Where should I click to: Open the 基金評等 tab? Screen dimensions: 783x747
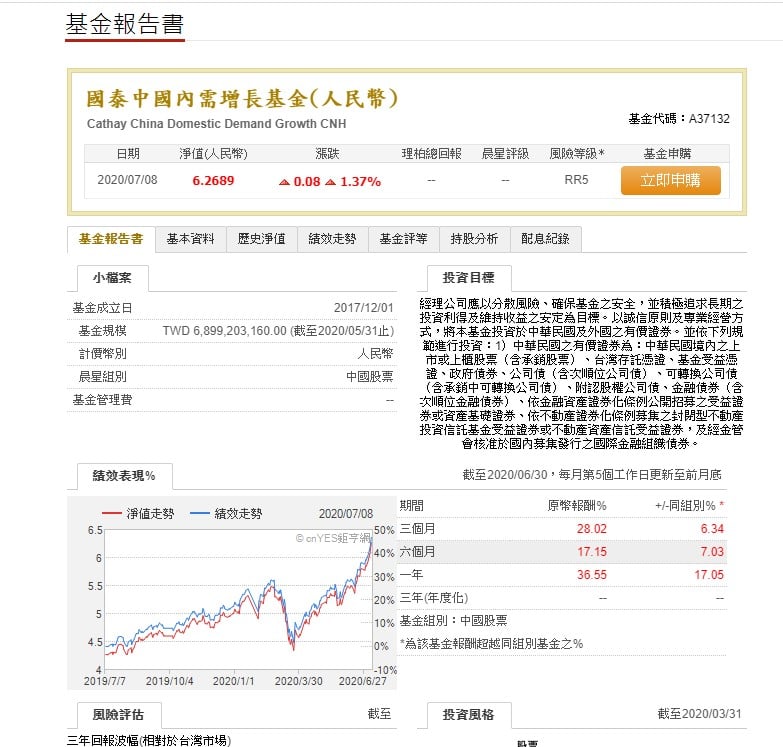pyautogui.click(x=403, y=239)
